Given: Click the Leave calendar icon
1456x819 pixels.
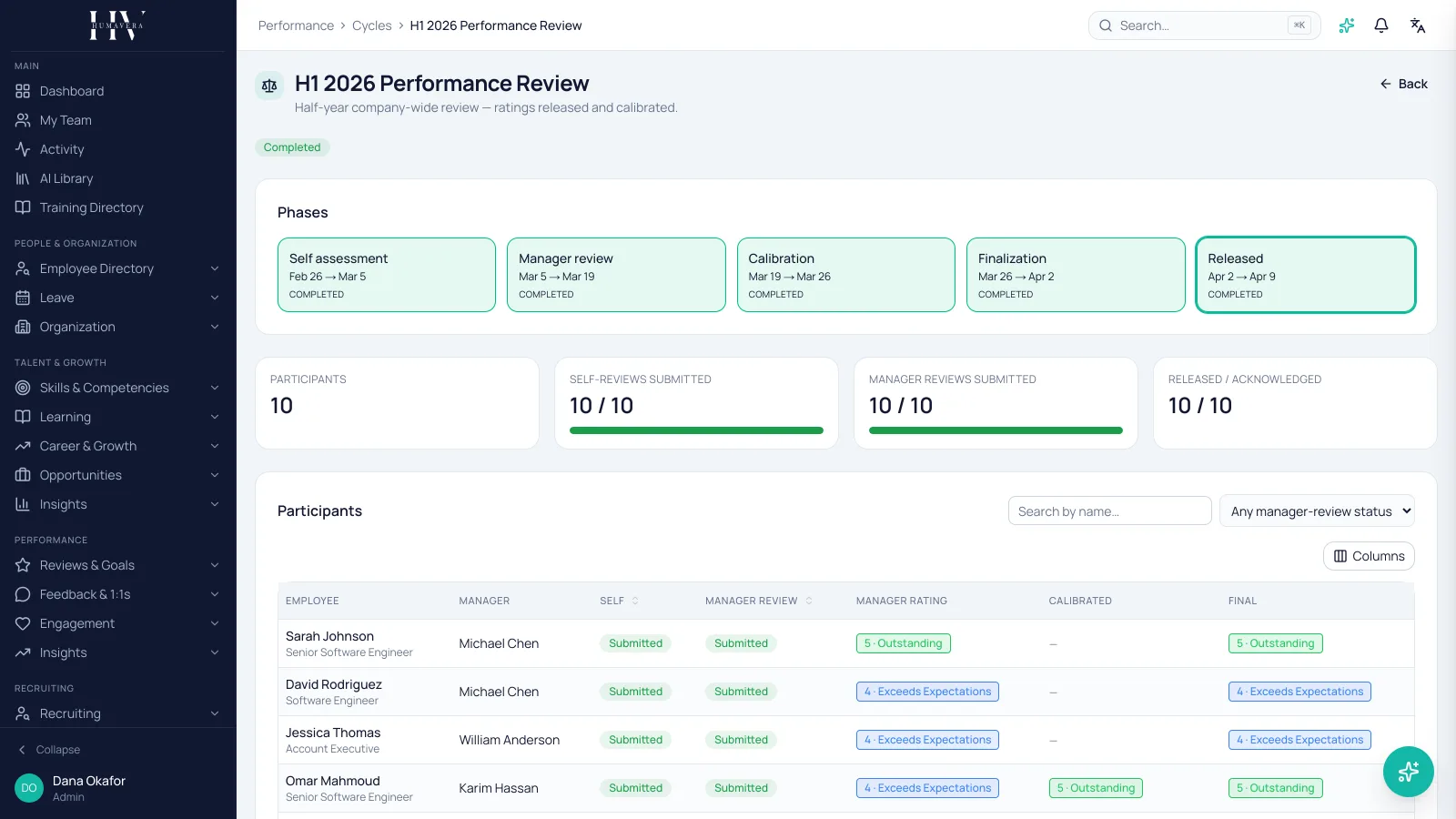Looking at the screenshot, I should point(23,298).
